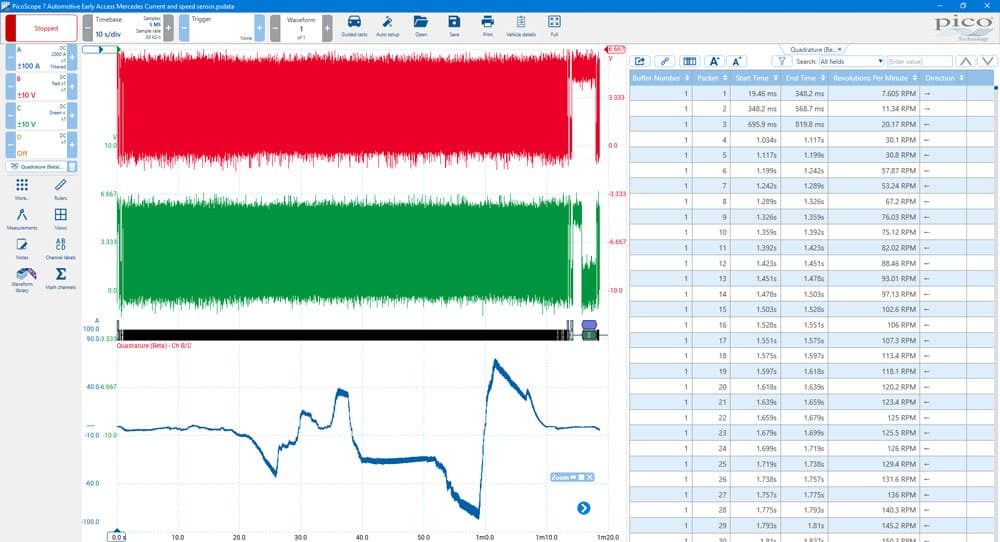The height and width of the screenshot is (542, 1000).
Task: Open the Trigger settings panel
Action: coord(221,28)
